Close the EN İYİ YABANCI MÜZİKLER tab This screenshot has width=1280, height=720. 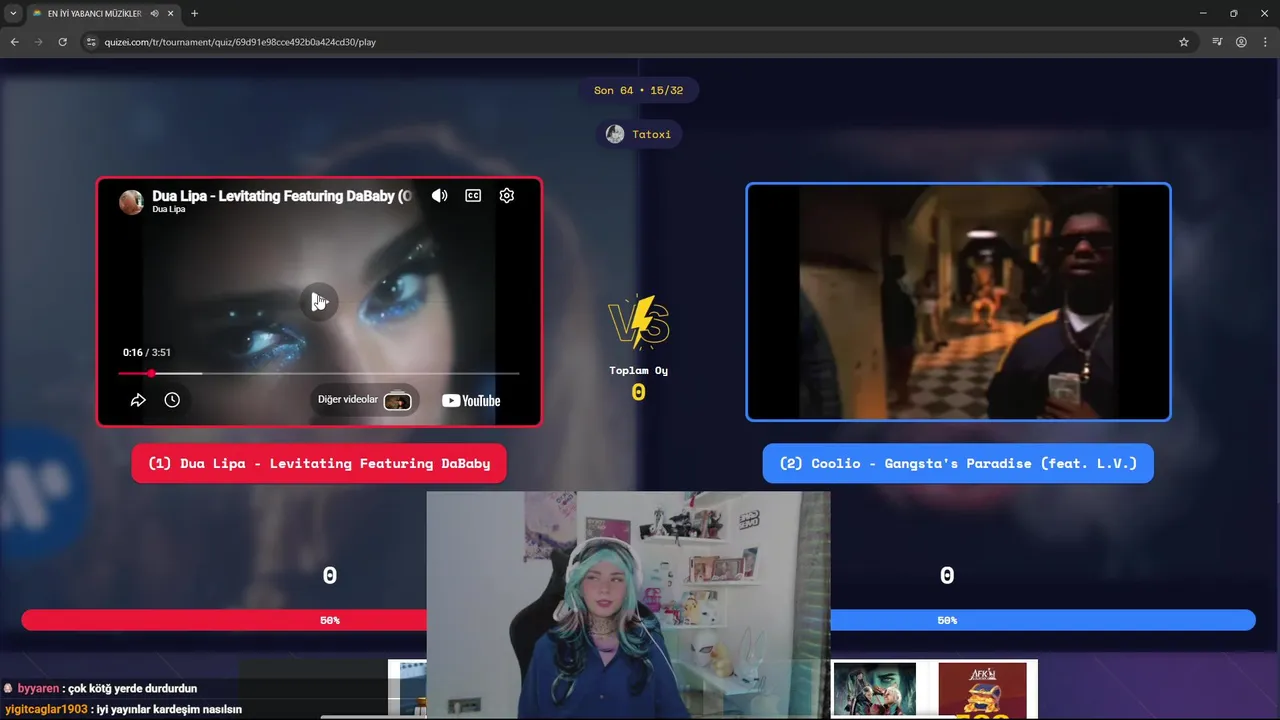pos(171,14)
